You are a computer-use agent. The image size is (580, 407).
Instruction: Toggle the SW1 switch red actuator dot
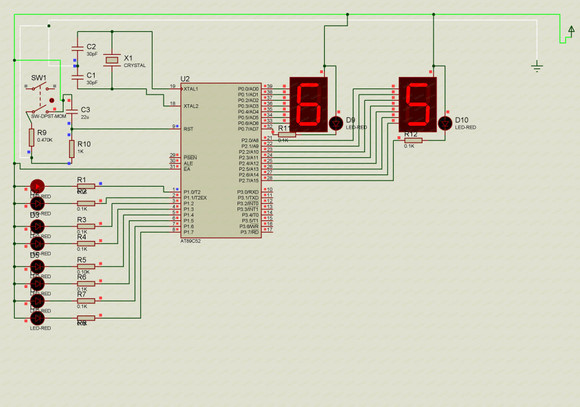(x=52, y=100)
